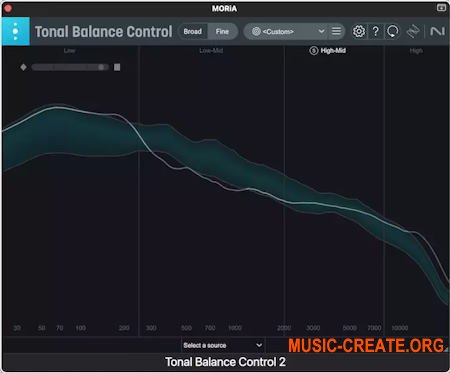The height and width of the screenshot is (373, 450).
Task: Click the diagonal zigzag icon beside NI logo
Action: pyautogui.click(x=413, y=32)
